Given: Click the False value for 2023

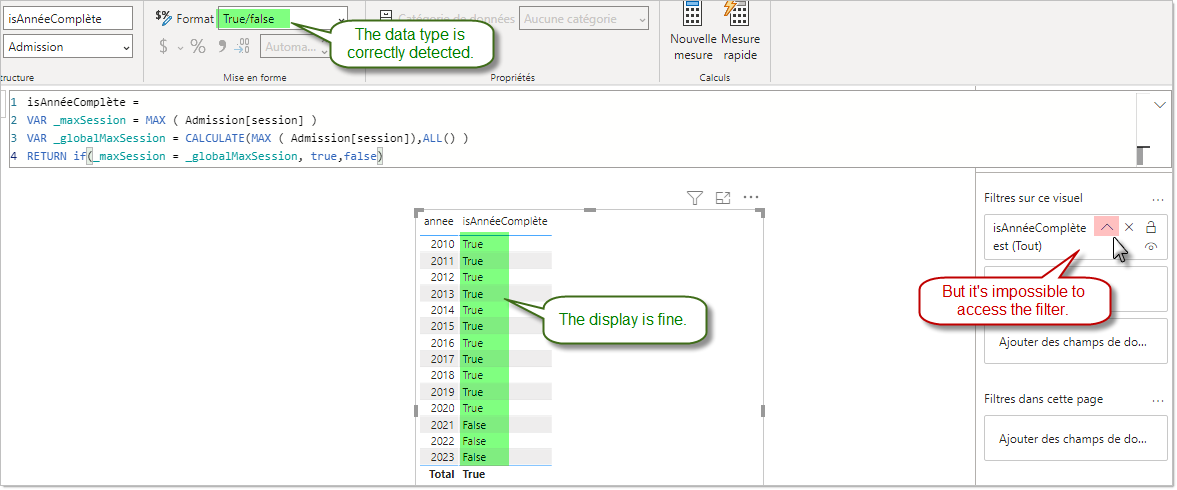Looking at the screenshot, I should click(x=474, y=457).
